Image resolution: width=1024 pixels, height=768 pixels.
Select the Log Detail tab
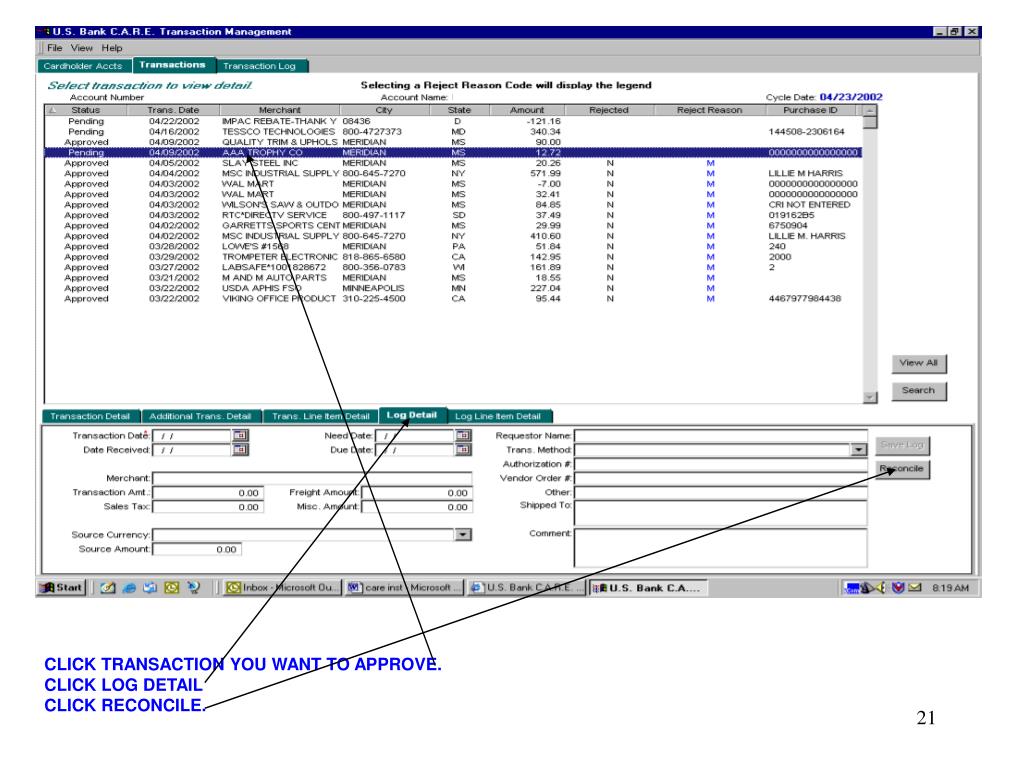tap(411, 415)
